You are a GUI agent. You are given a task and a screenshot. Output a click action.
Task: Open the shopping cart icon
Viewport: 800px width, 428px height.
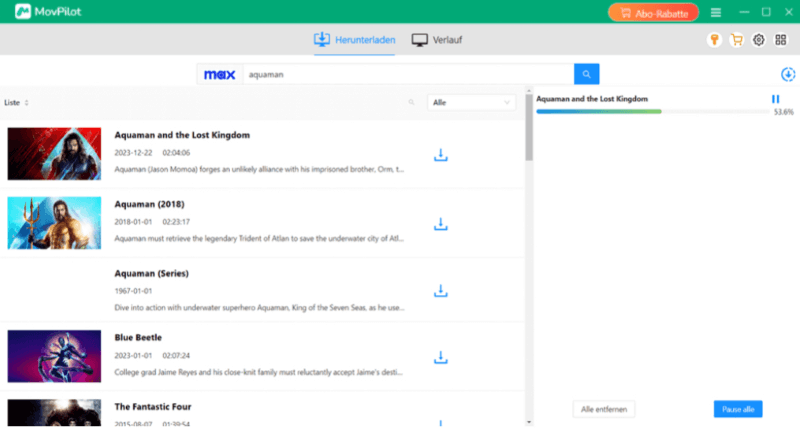736,40
